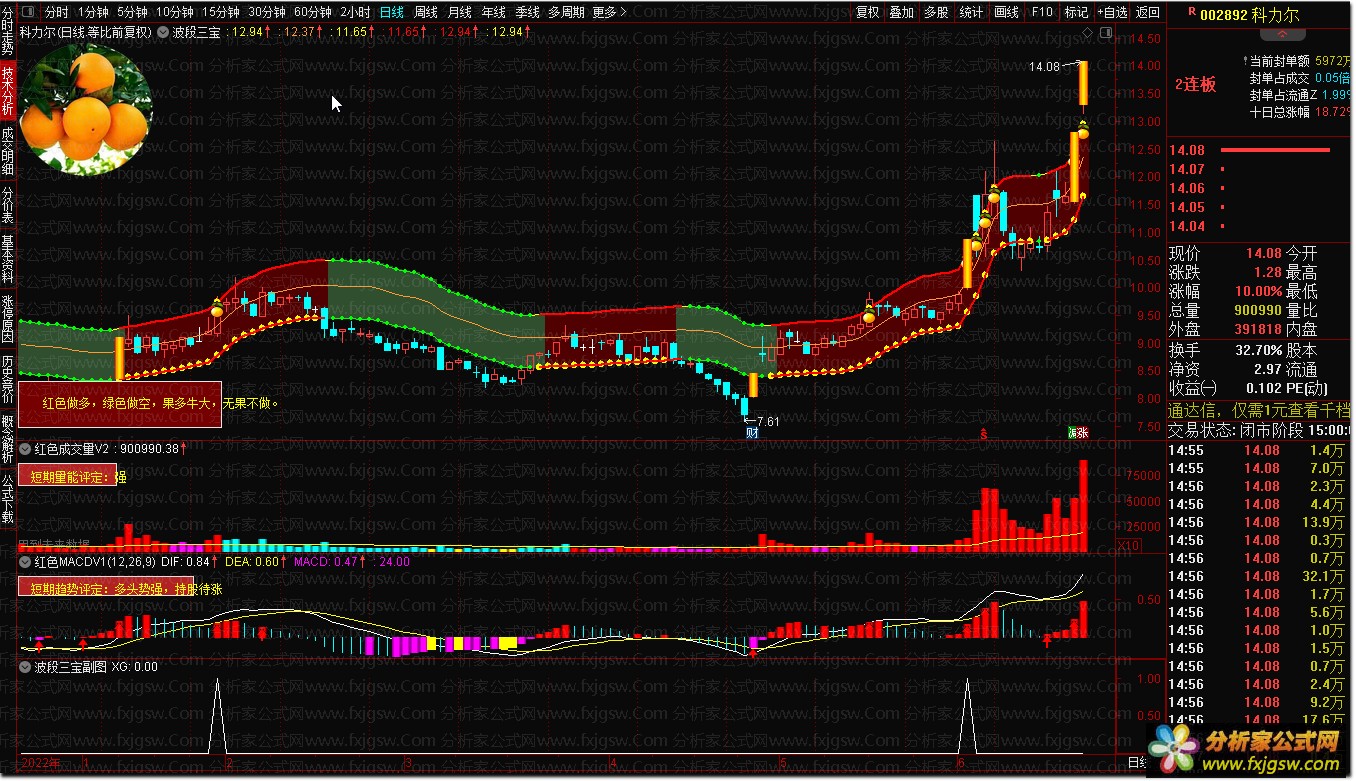Select the 5分钟 period tab
Viewport: 1356px width, 781px height.
pos(132,12)
